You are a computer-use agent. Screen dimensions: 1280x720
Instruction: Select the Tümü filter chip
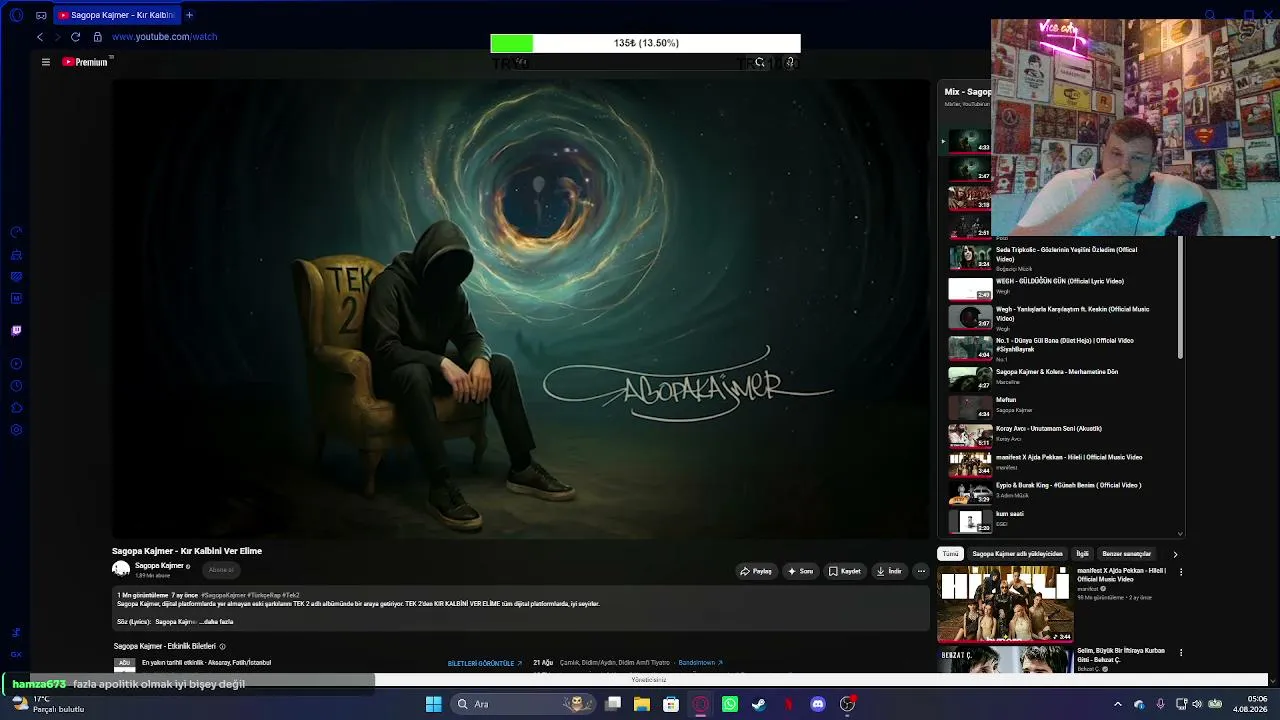click(950, 554)
